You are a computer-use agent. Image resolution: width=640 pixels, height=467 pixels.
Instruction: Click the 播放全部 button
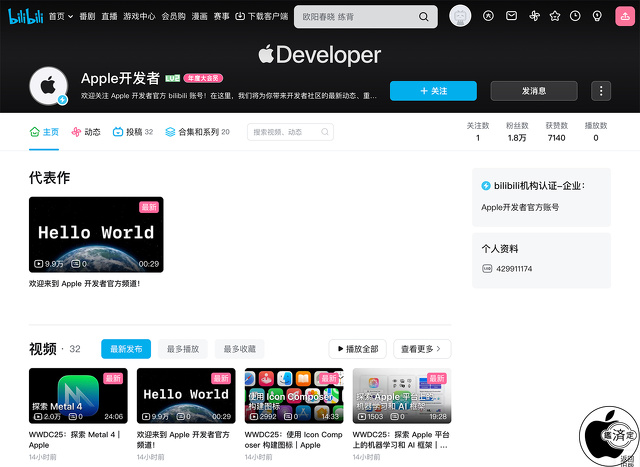[x=358, y=349]
